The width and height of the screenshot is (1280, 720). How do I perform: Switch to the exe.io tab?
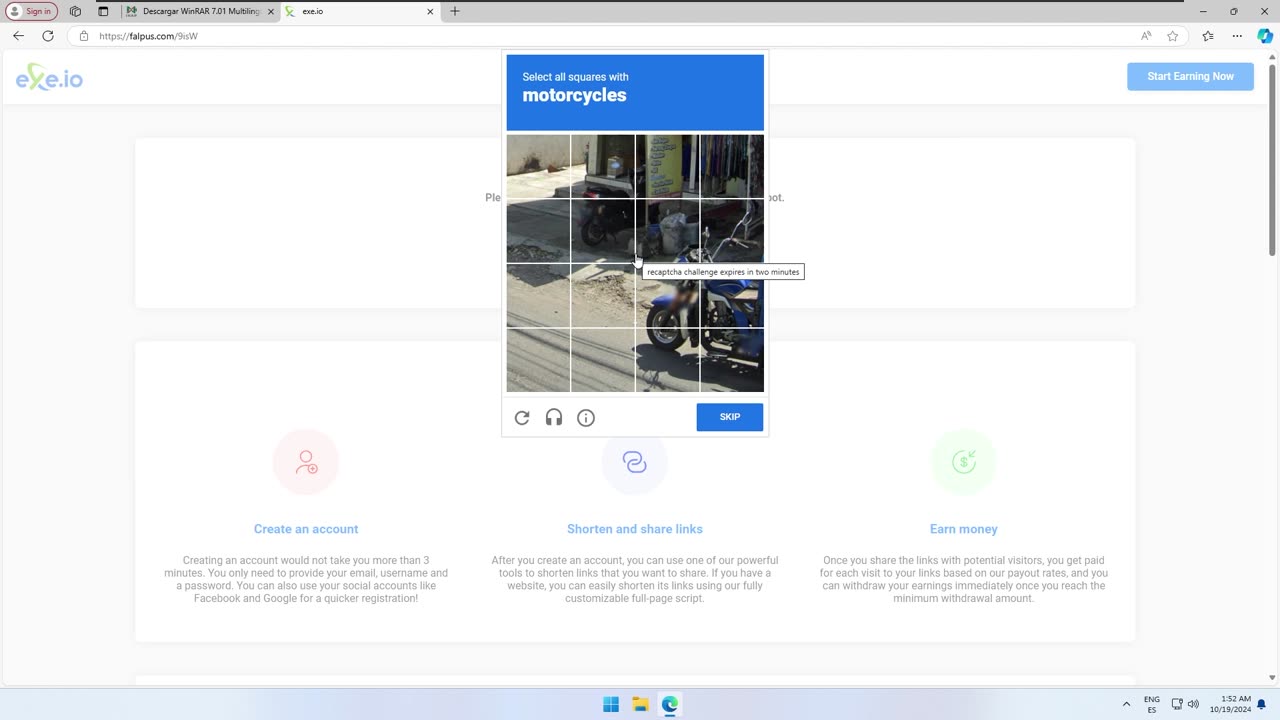click(x=360, y=11)
